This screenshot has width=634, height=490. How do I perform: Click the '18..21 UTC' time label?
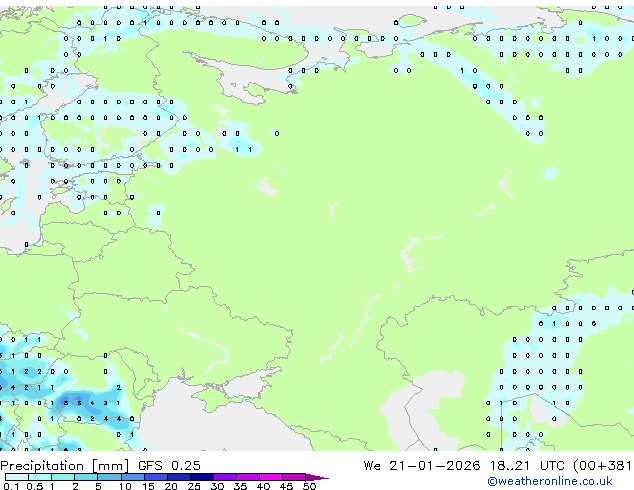pyautogui.click(x=527, y=466)
